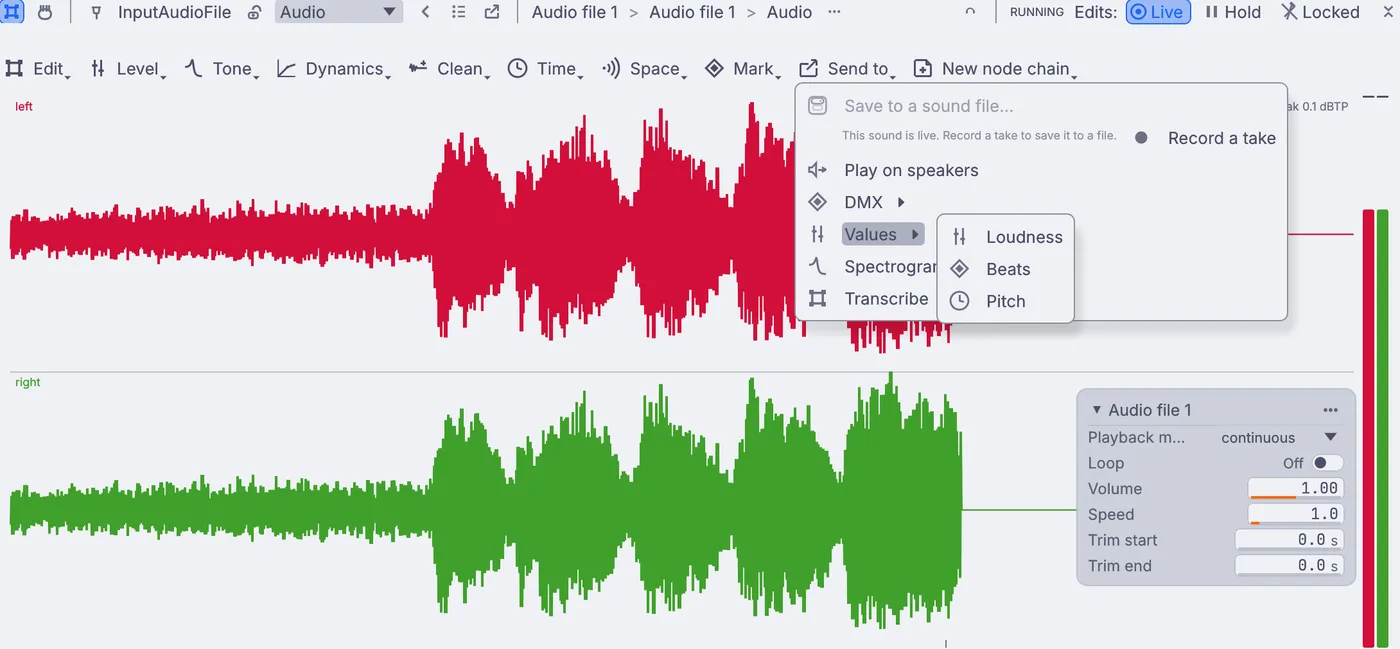Image resolution: width=1400 pixels, height=649 pixels.
Task: Open the Playback mode continuous dropdown
Action: tap(1279, 437)
